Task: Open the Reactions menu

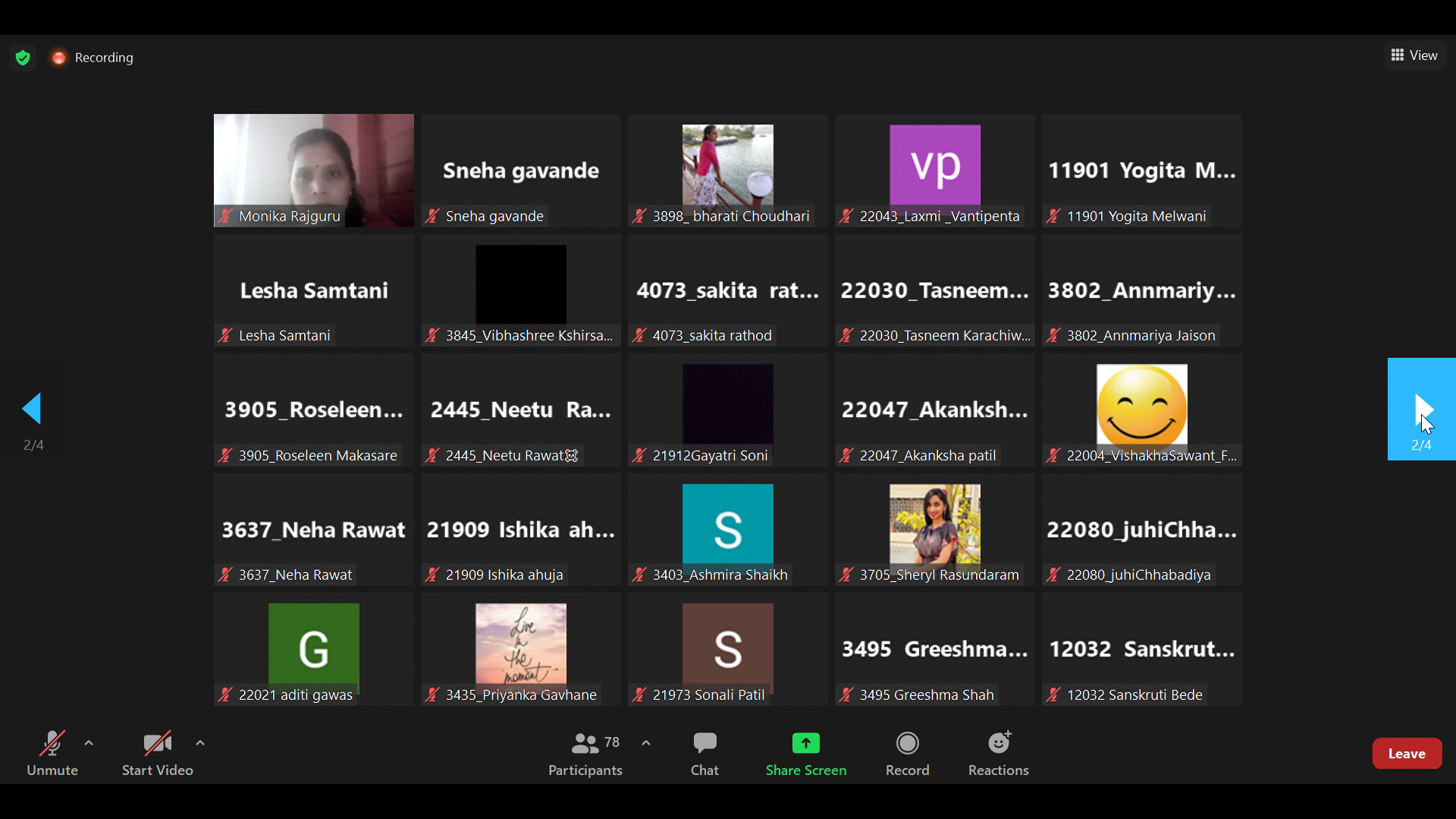Action: click(x=998, y=753)
